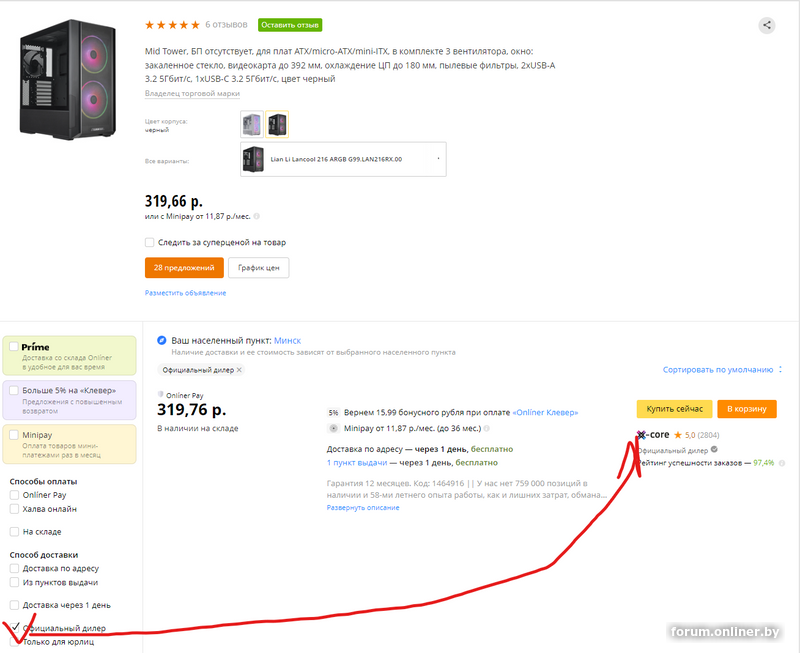Open the «График цен» price chart

[259, 268]
